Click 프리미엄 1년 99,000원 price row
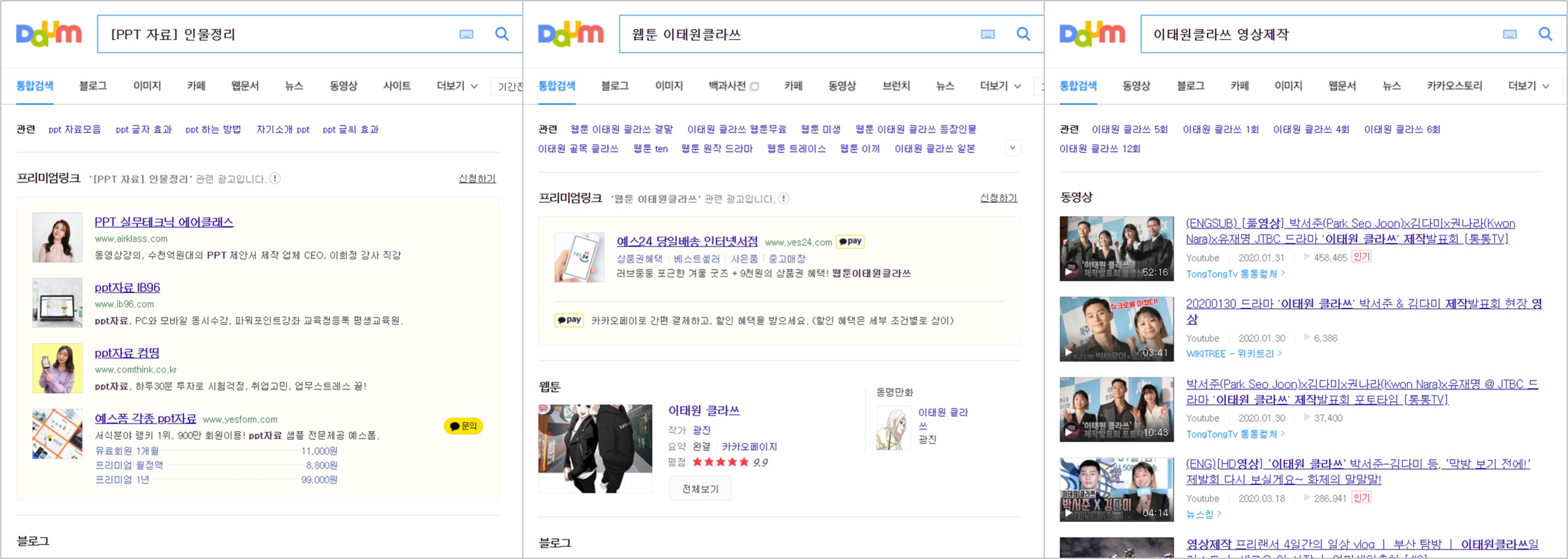Screen dimensions: 1568x559 pos(216,480)
